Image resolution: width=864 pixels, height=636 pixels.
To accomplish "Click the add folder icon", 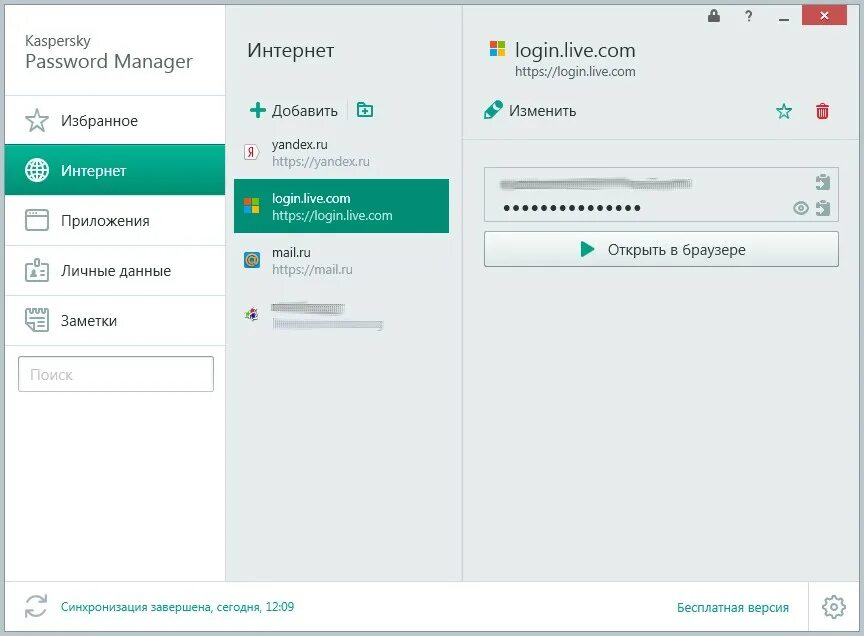I will click(x=365, y=110).
